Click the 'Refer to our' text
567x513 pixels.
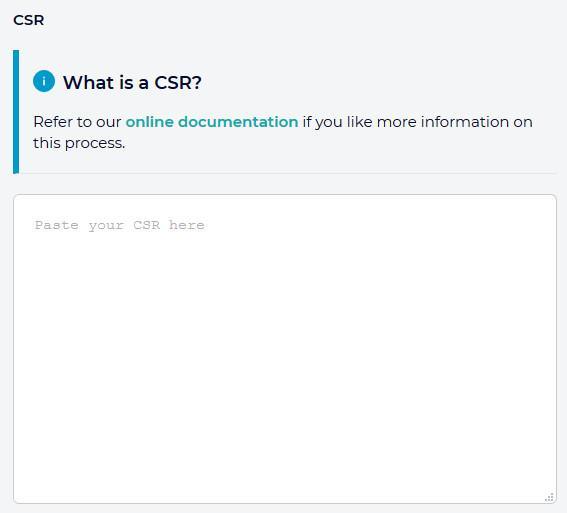tap(77, 122)
